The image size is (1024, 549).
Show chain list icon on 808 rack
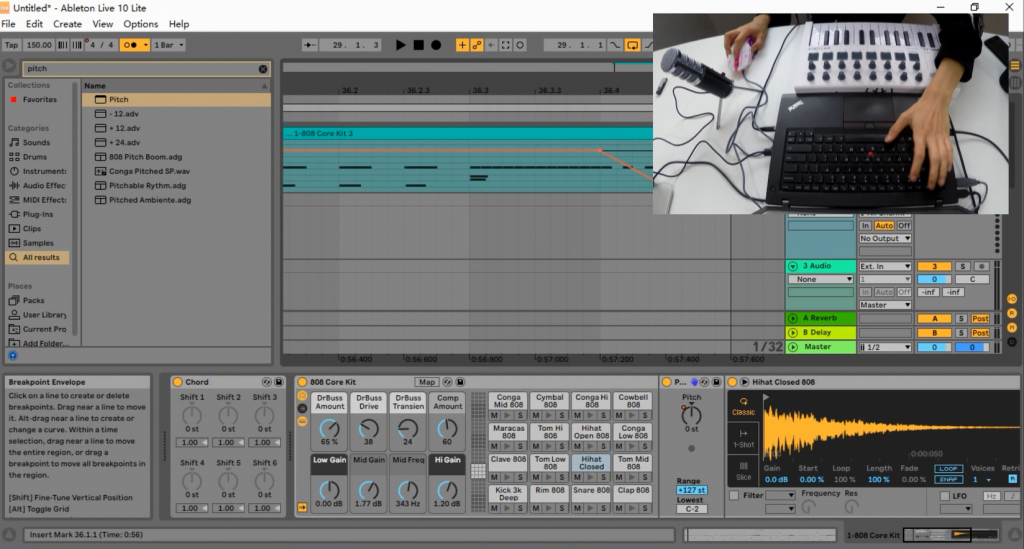302,409
